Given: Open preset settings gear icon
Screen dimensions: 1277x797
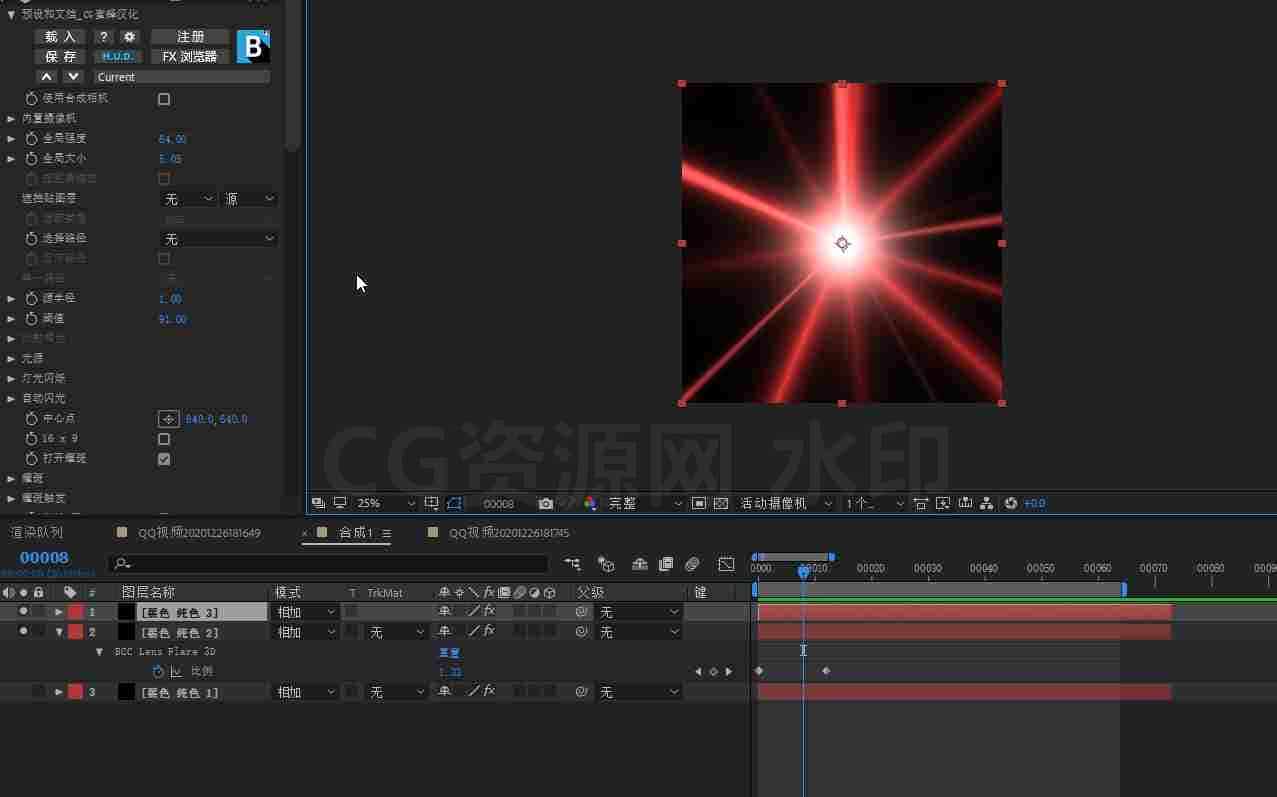Looking at the screenshot, I should pos(129,37).
